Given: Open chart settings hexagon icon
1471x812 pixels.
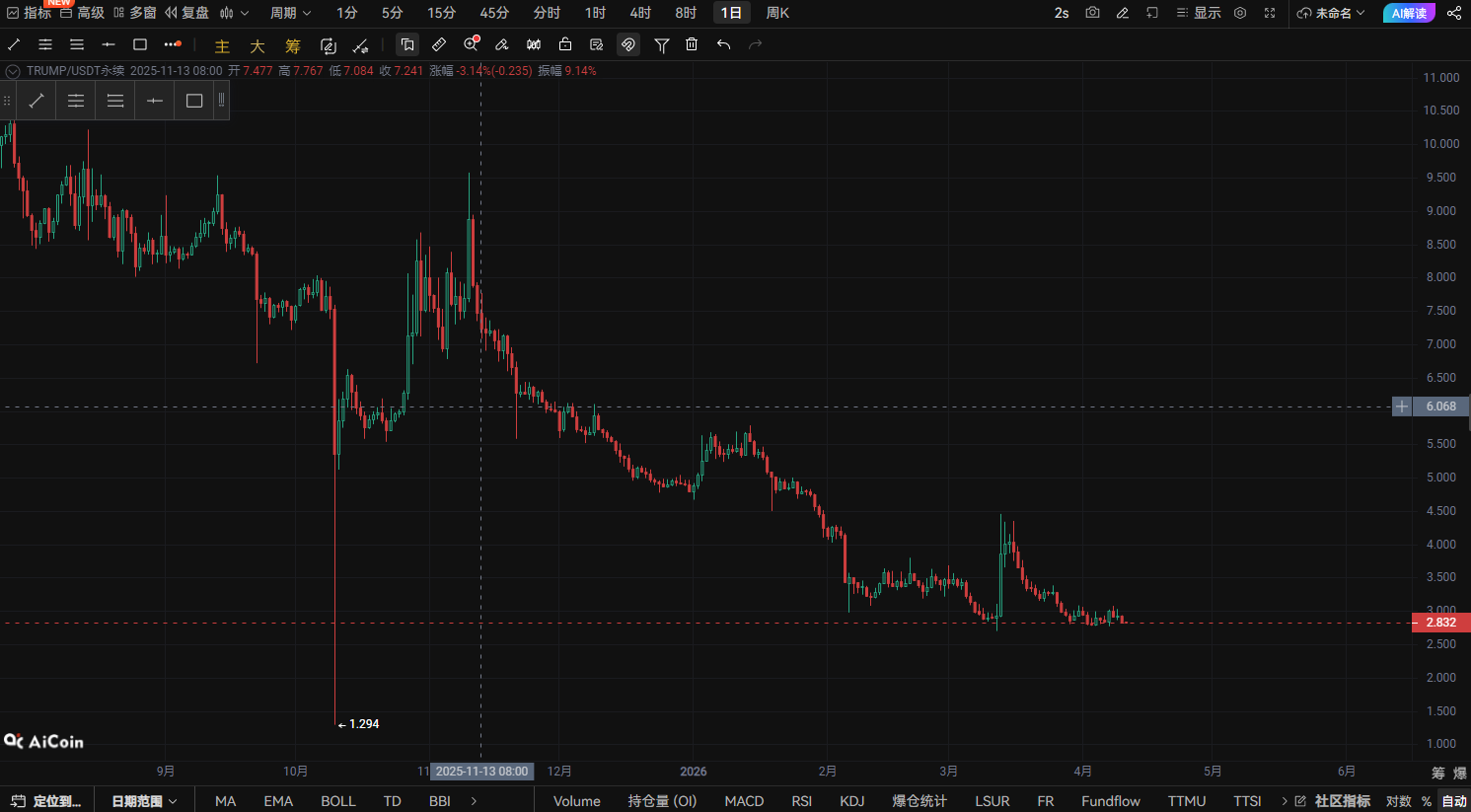Looking at the screenshot, I should tap(1240, 13).
